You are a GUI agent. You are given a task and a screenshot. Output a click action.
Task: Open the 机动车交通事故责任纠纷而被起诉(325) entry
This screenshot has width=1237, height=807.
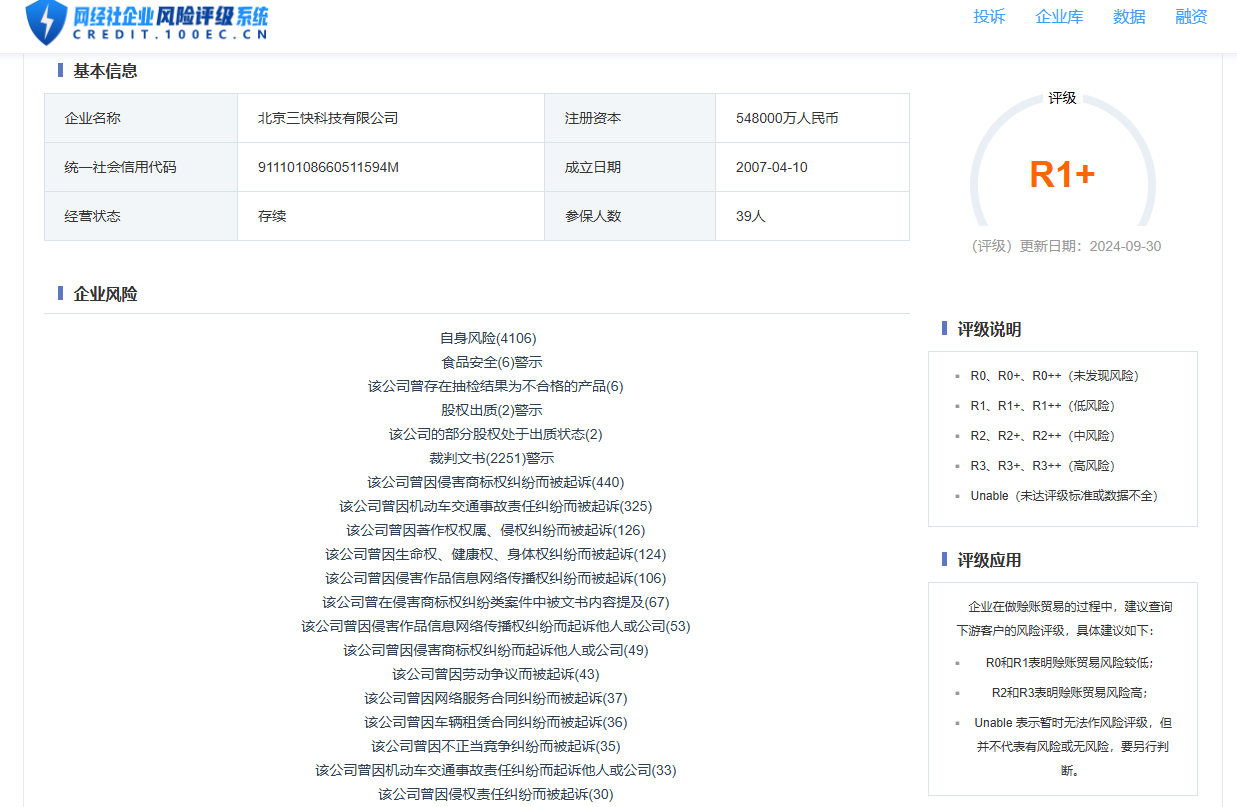495,506
